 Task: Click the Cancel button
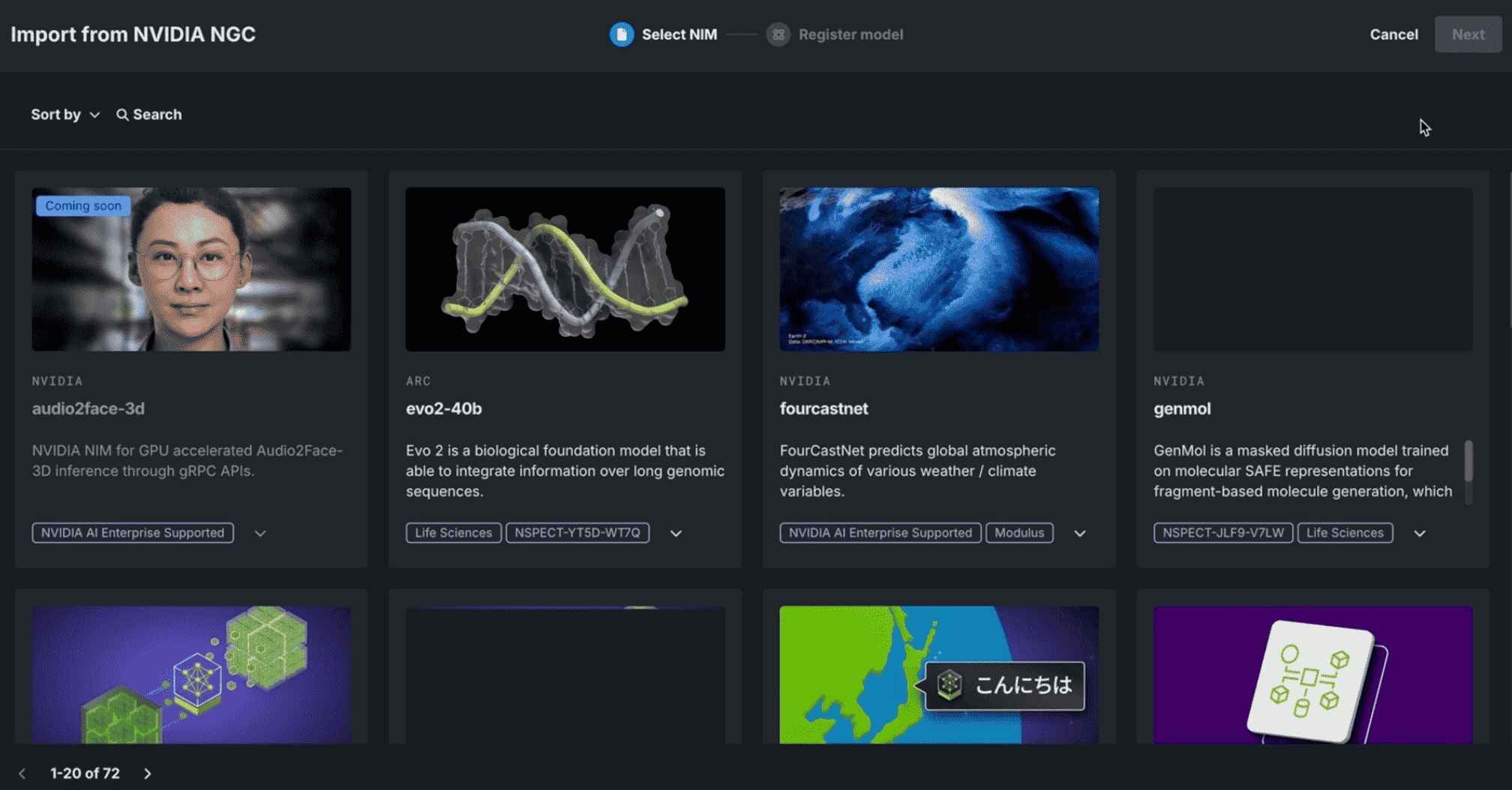point(1393,34)
